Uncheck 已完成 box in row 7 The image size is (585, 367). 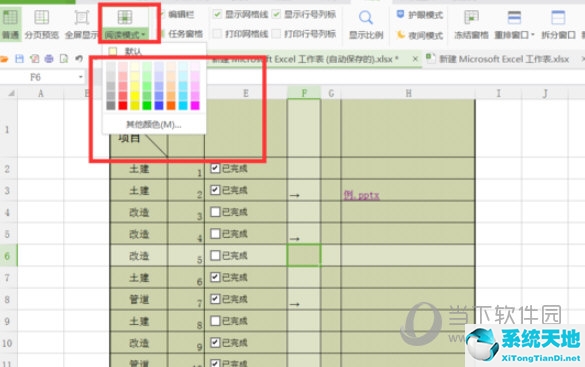215,277
